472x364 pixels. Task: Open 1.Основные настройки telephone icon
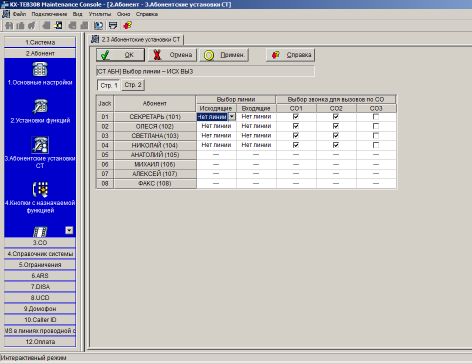pyautogui.click(x=40, y=69)
